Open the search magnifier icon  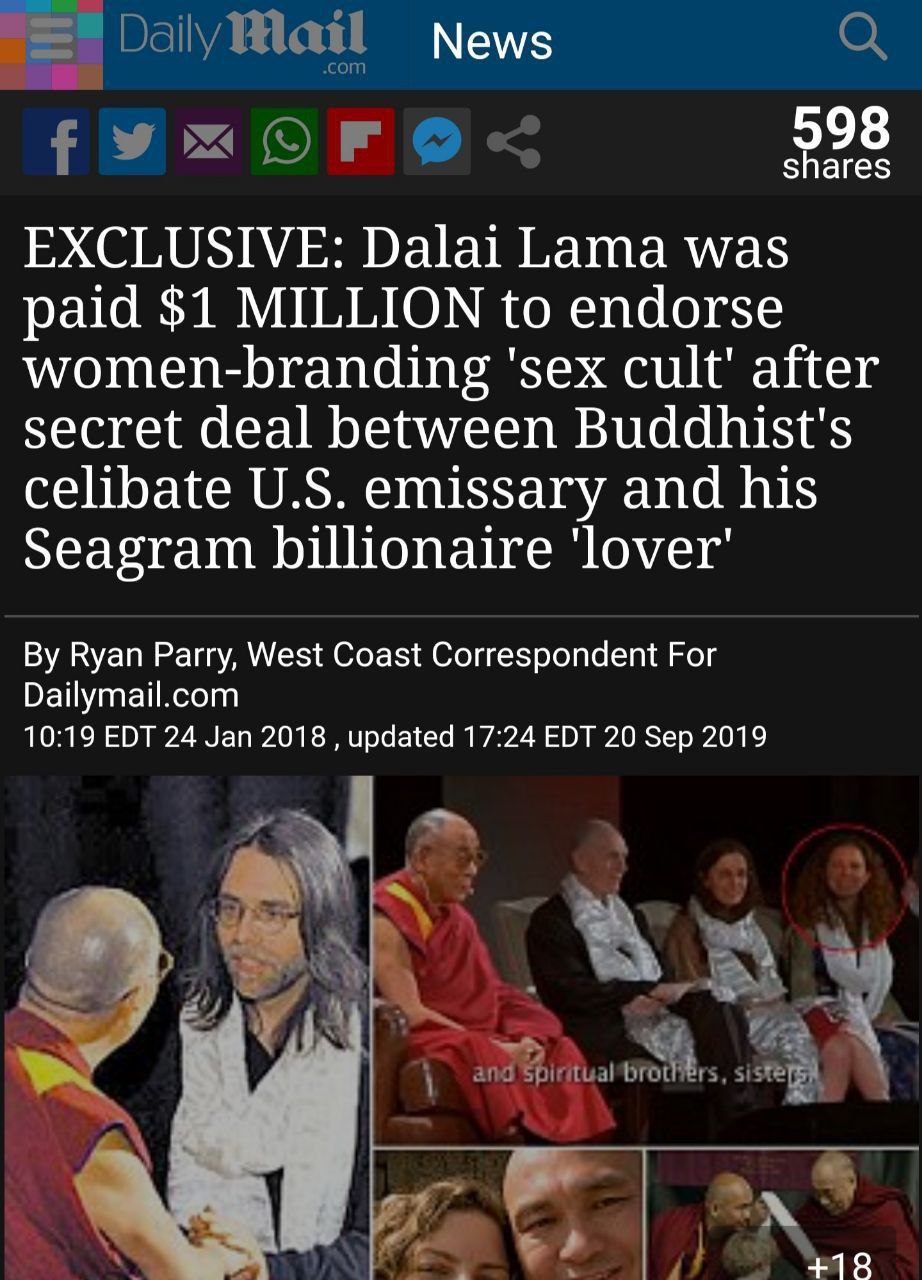[862, 38]
